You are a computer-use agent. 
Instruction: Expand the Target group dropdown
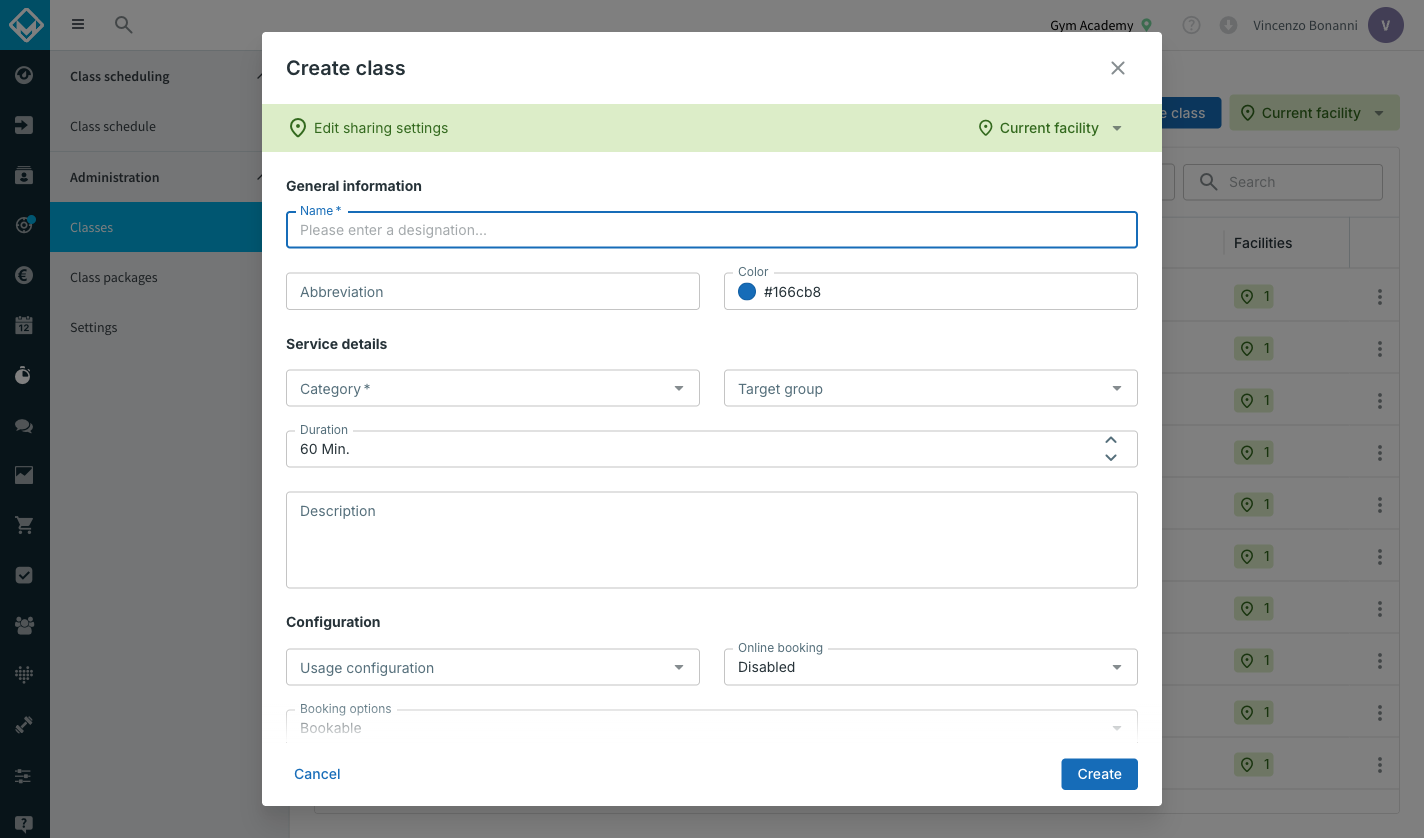coord(931,389)
